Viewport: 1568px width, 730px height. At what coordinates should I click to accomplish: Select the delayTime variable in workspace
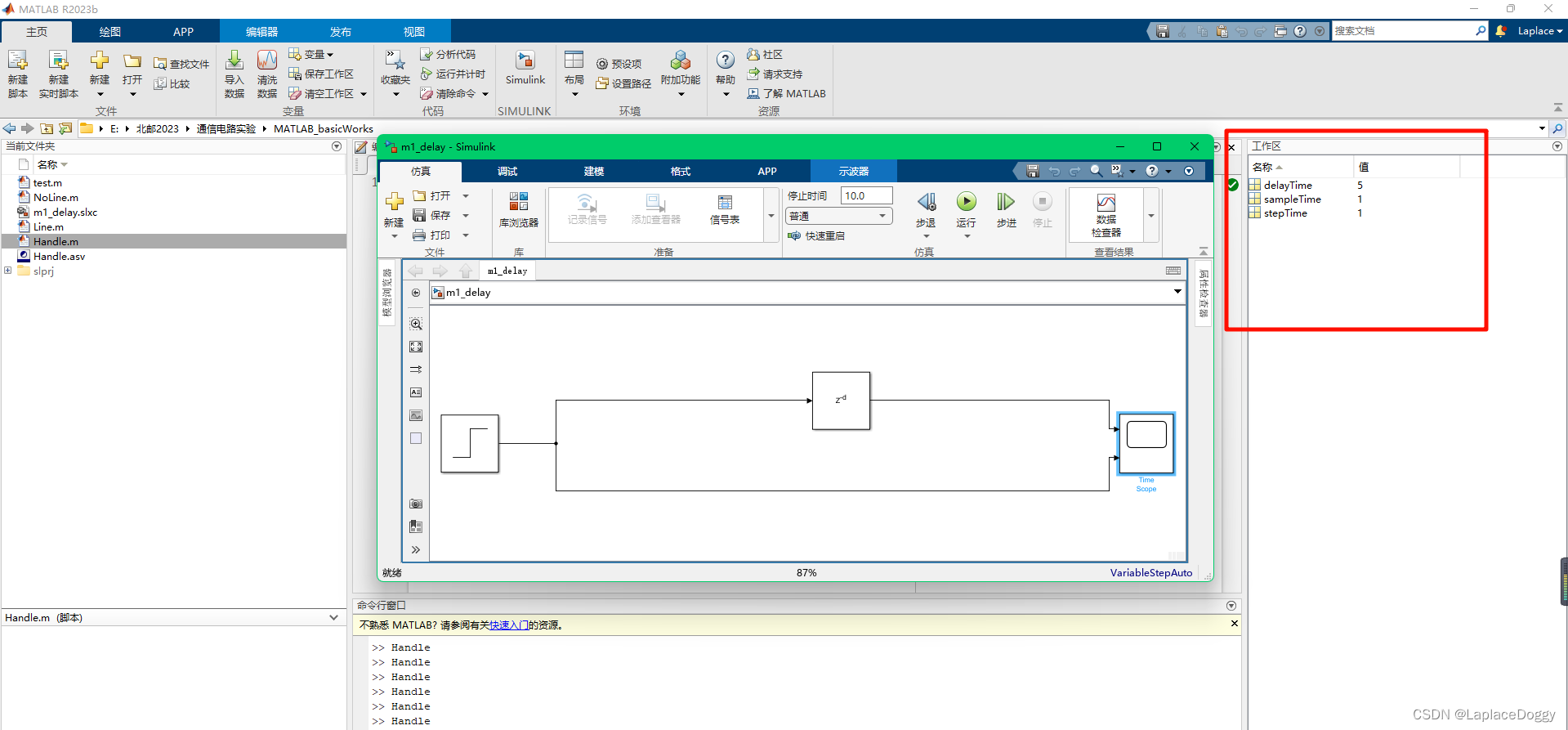(1288, 186)
